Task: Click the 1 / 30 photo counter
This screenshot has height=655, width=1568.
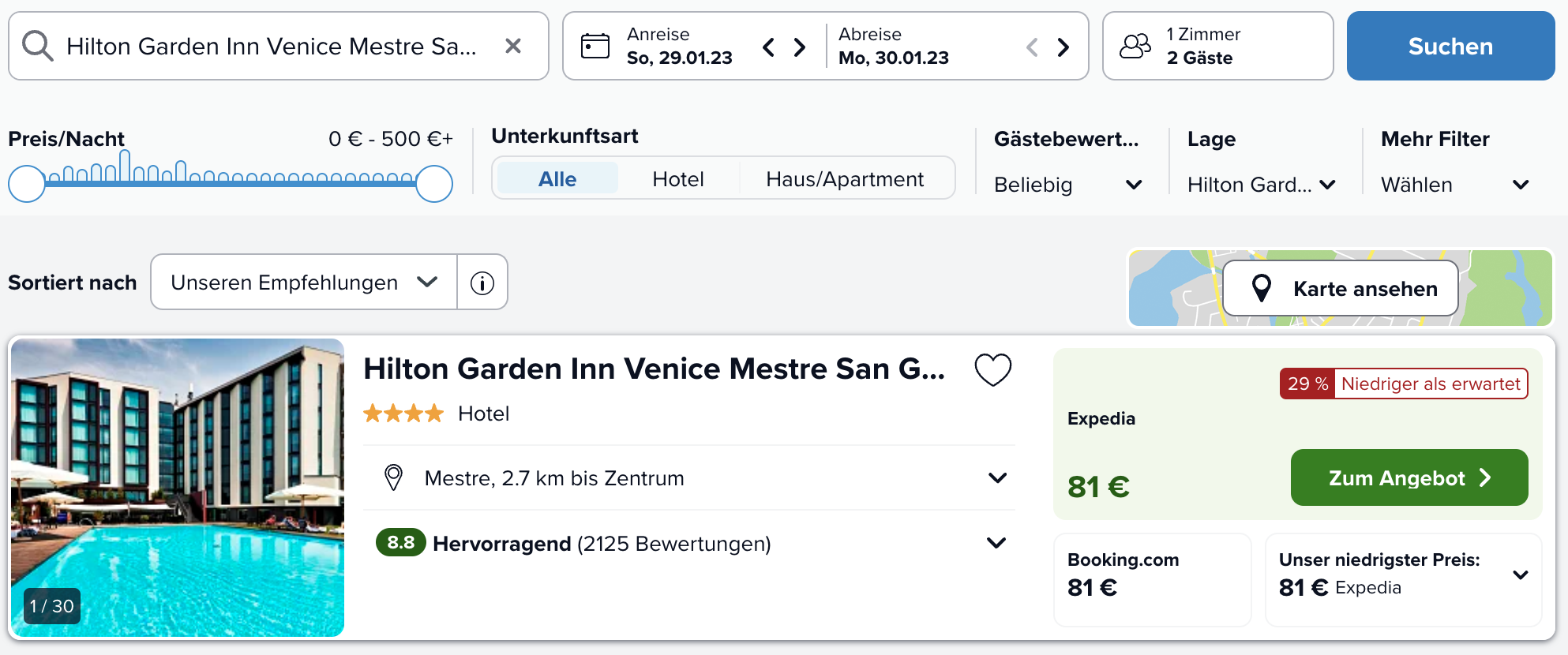Action: [x=52, y=606]
